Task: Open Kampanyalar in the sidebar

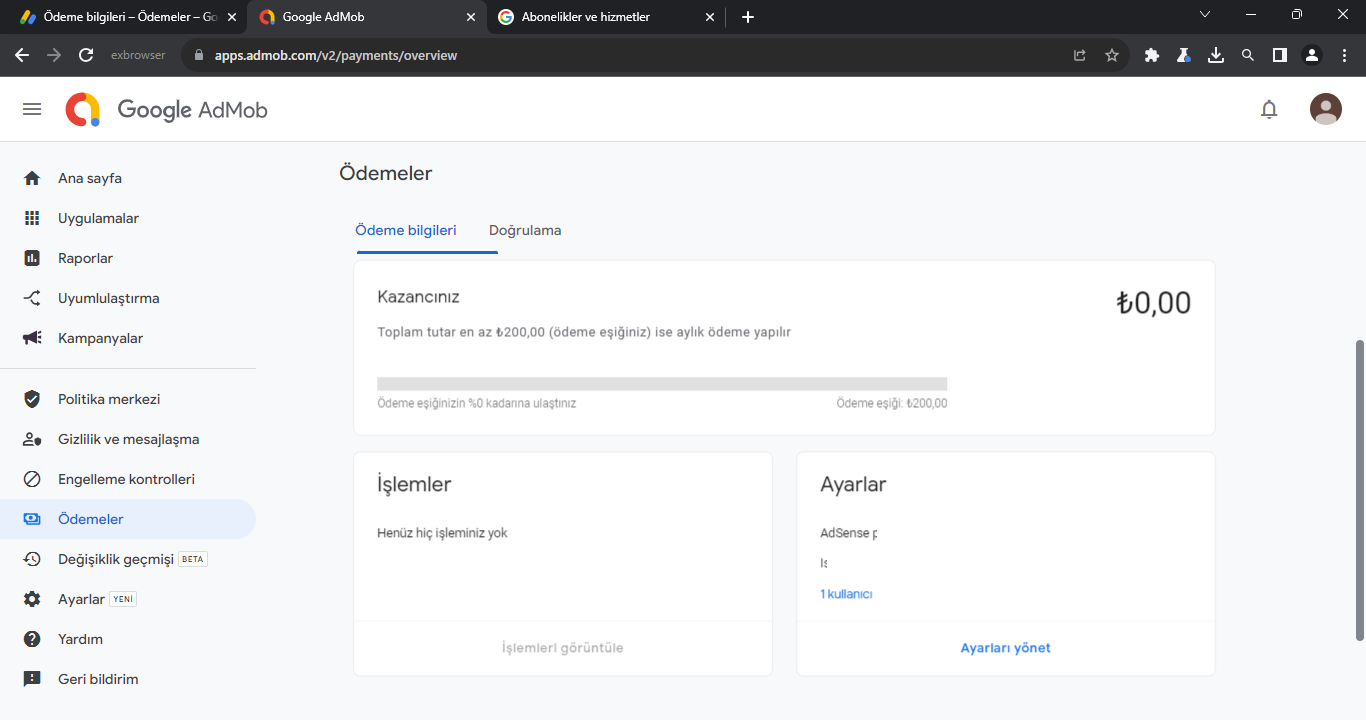Action: [x=128, y=338]
